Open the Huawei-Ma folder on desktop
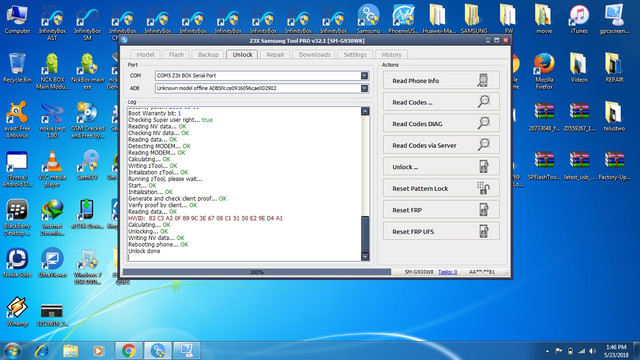This screenshot has height=360, width=640. [439, 20]
